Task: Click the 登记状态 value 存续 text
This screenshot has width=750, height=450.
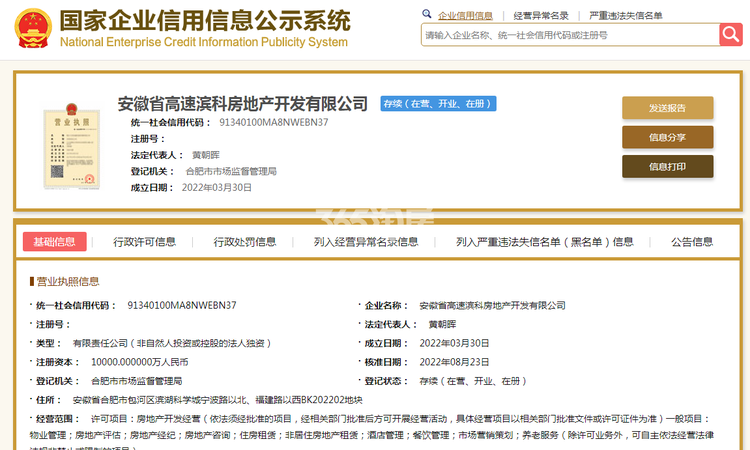Action: pos(473,381)
